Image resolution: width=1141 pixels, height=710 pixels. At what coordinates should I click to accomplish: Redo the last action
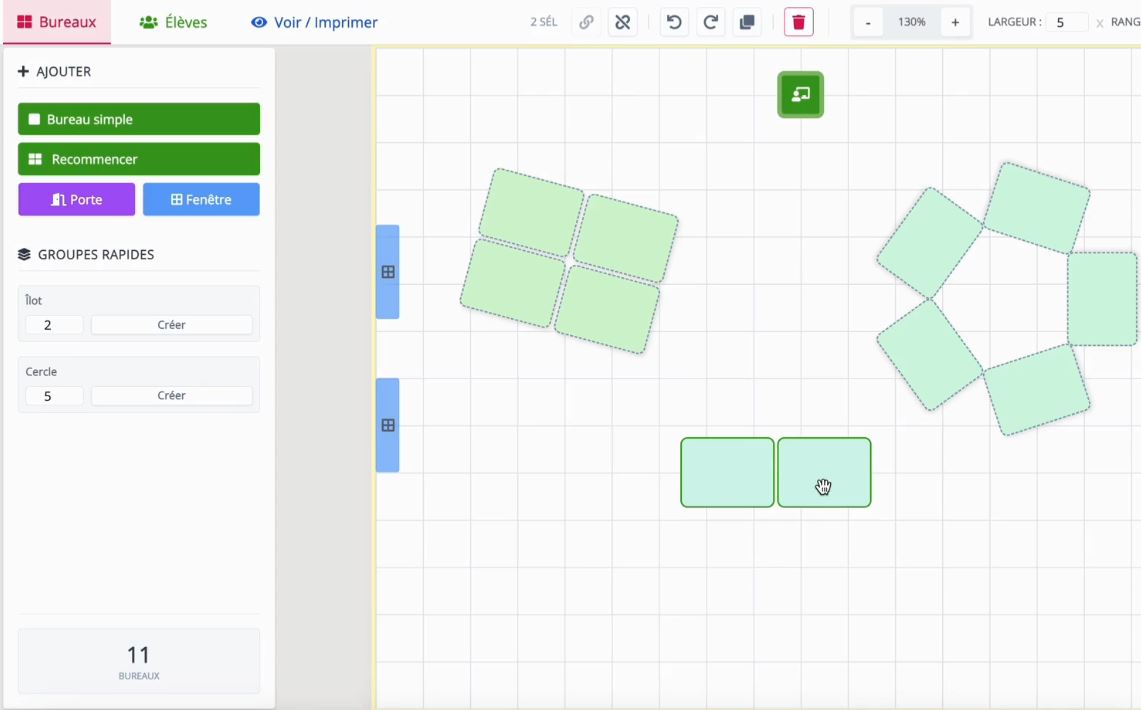(711, 22)
